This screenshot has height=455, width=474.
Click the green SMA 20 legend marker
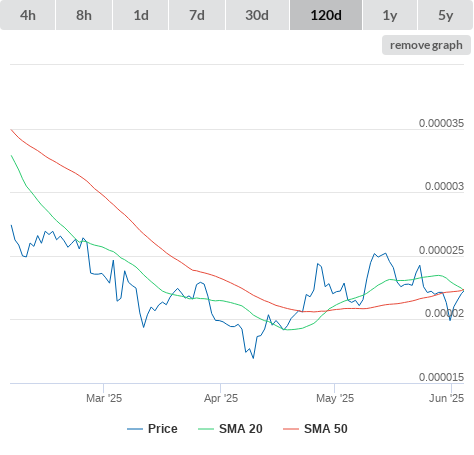click(206, 429)
